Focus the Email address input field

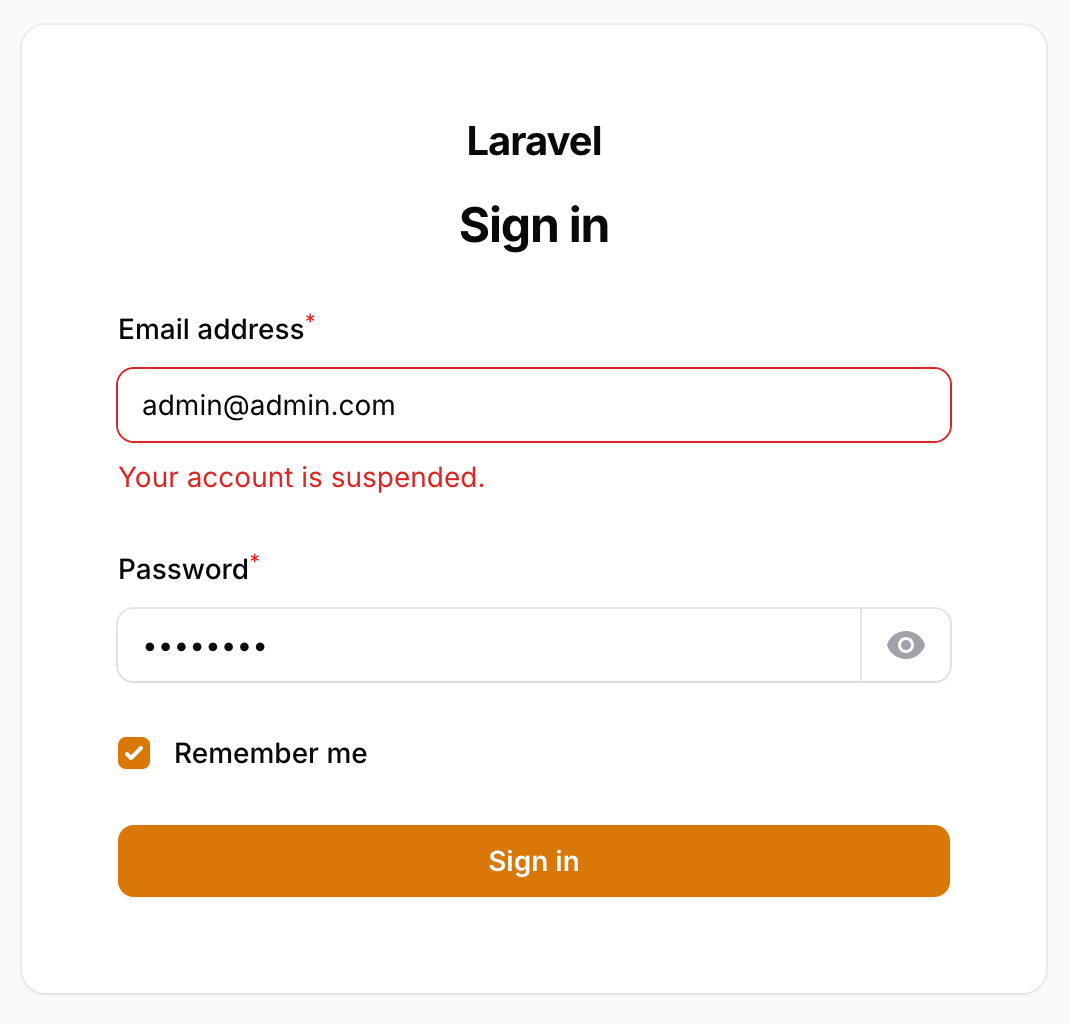click(533, 405)
